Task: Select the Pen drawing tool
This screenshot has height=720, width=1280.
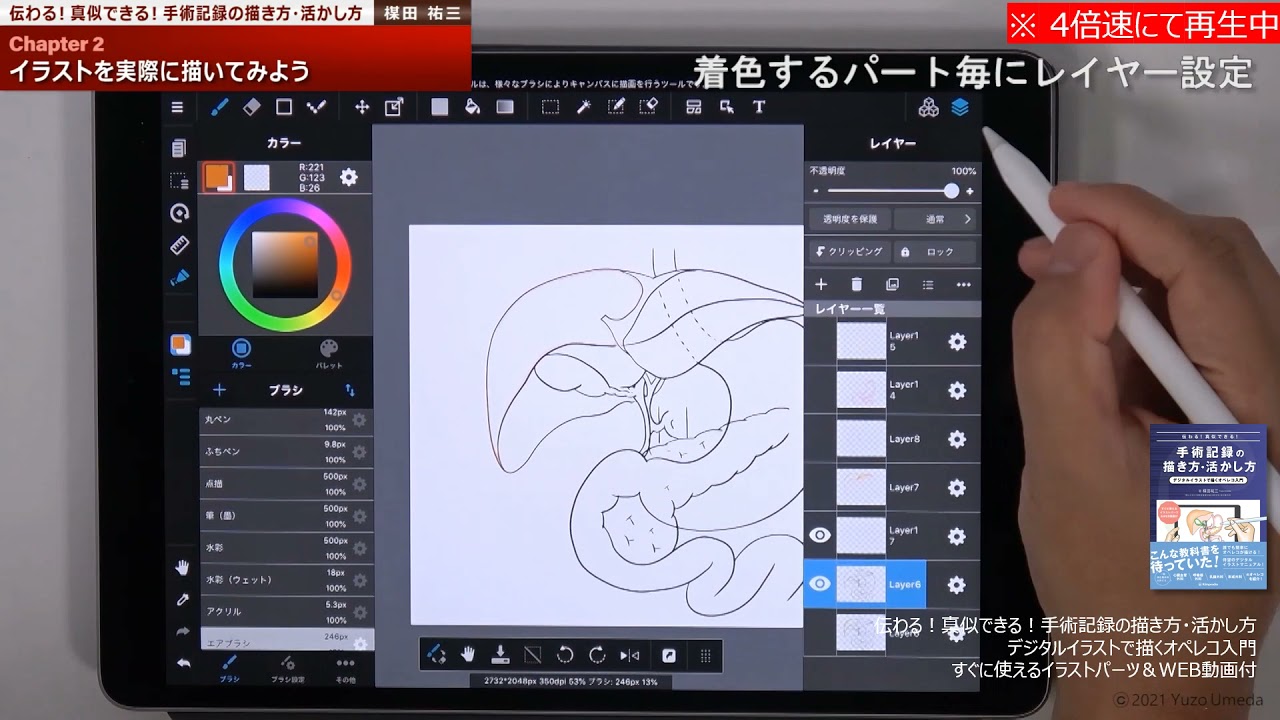Action: click(x=219, y=107)
